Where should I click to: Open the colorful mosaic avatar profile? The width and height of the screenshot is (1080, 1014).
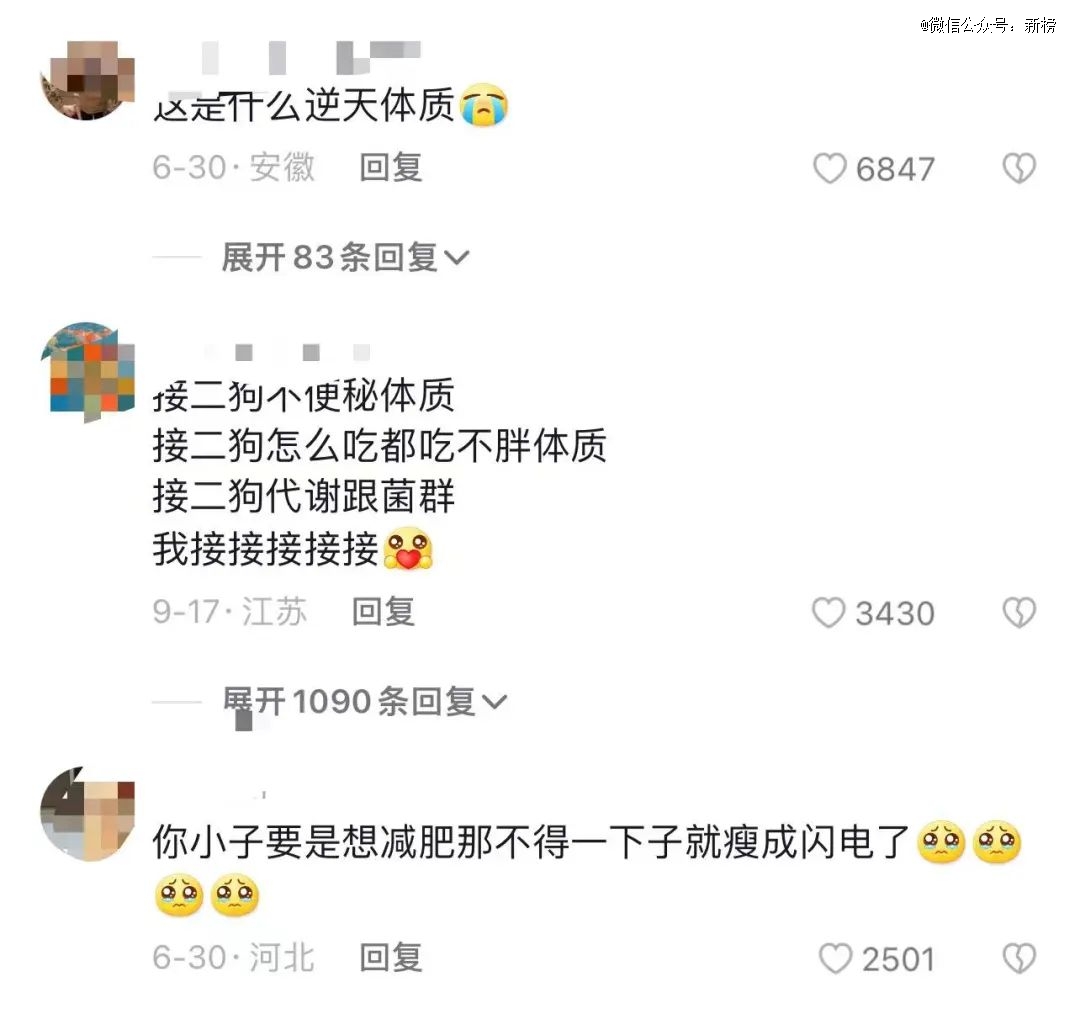[87, 371]
